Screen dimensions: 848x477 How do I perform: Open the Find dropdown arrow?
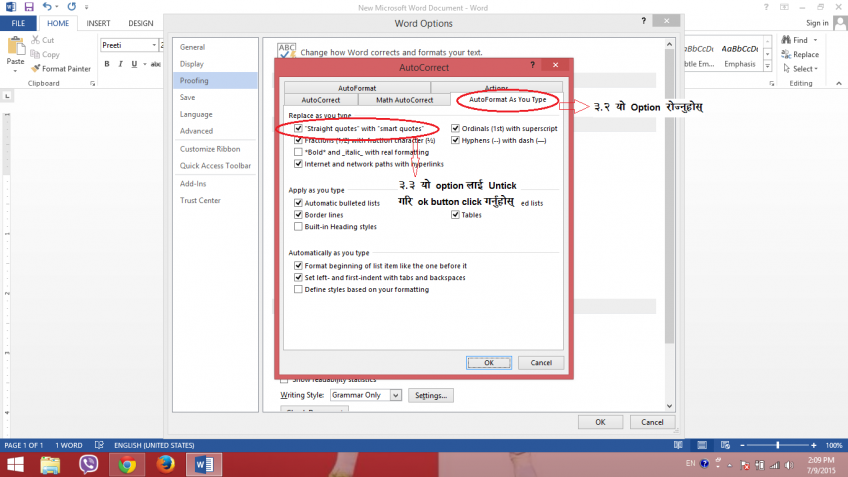click(816, 40)
